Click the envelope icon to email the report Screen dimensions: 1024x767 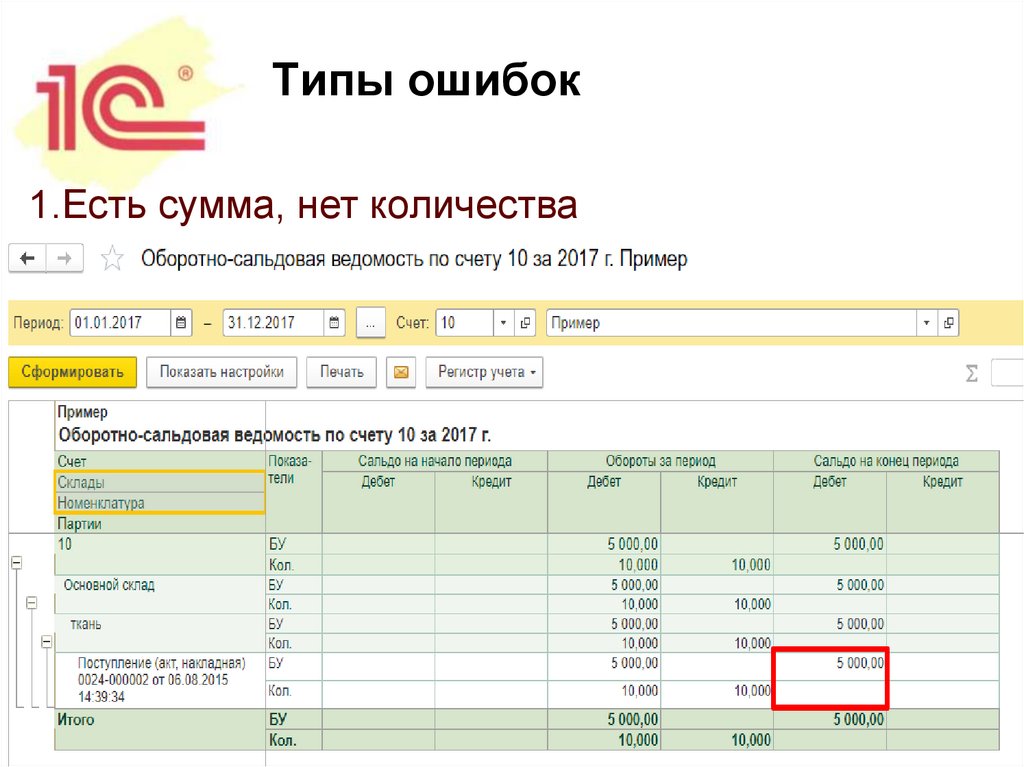pos(401,372)
